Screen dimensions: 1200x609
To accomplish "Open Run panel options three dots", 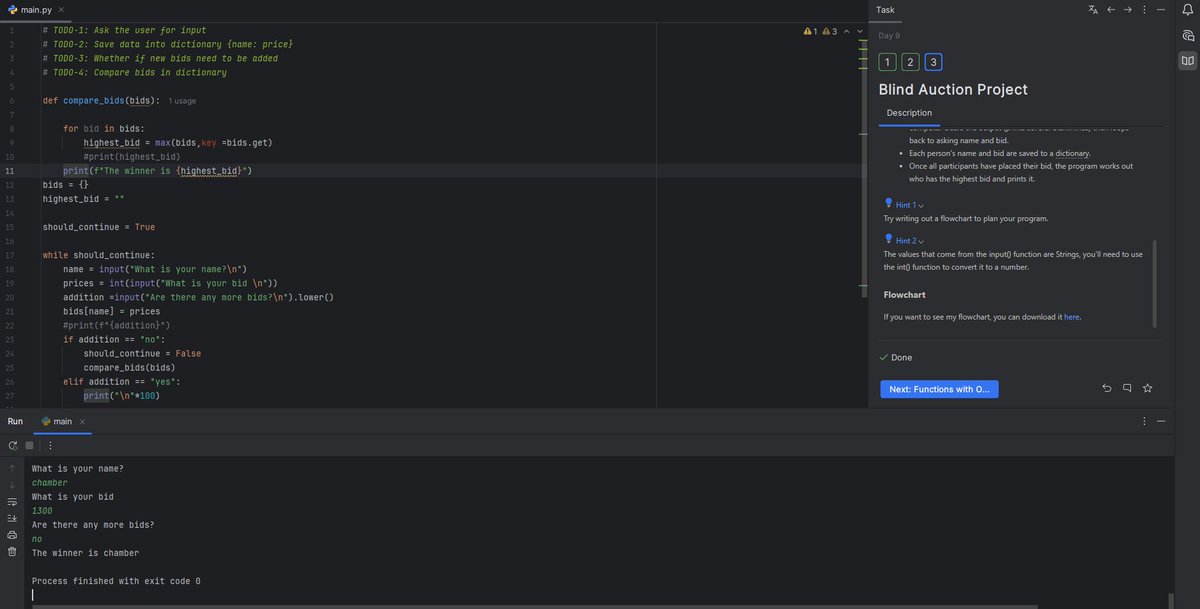I will point(1144,421).
